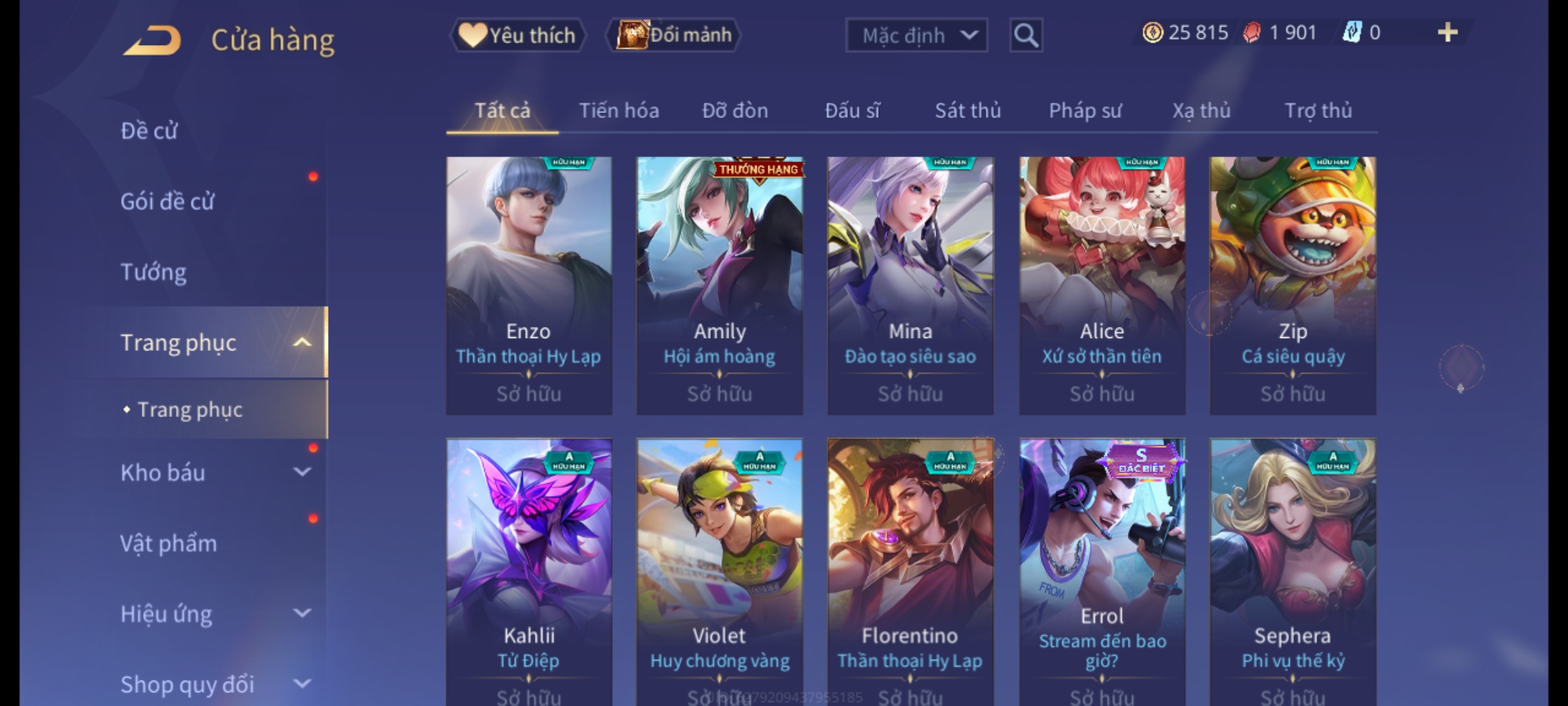This screenshot has width=1568, height=706.
Task: Tap the red ruby currency icon
Action: point(1252,33)
